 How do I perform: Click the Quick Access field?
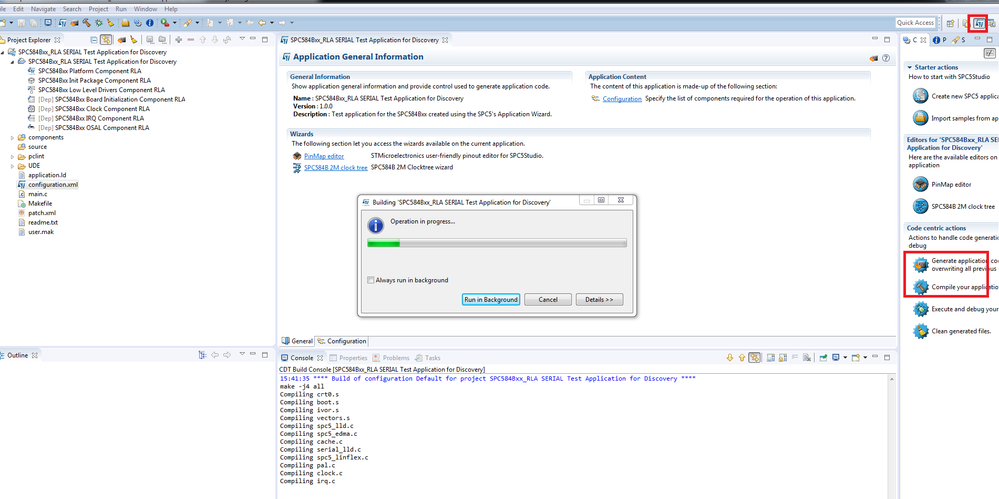point(916,23)
